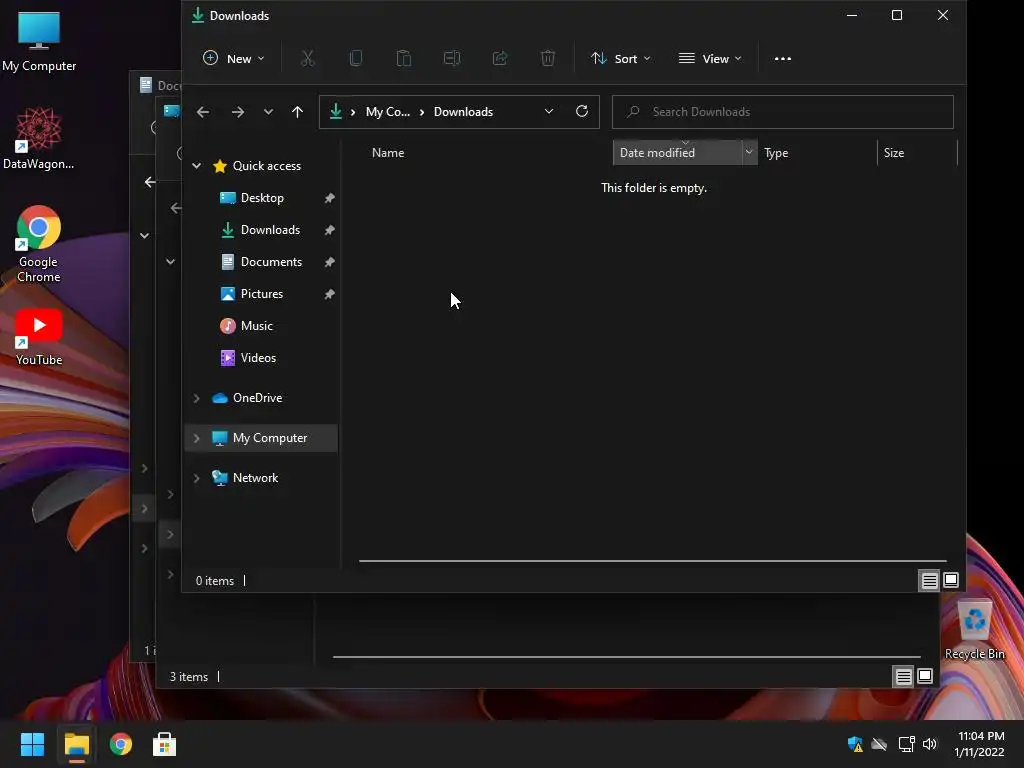Open Desktop in sidebar
Viewport: 1024px width, 768px height.
click(x=262, y=198)
